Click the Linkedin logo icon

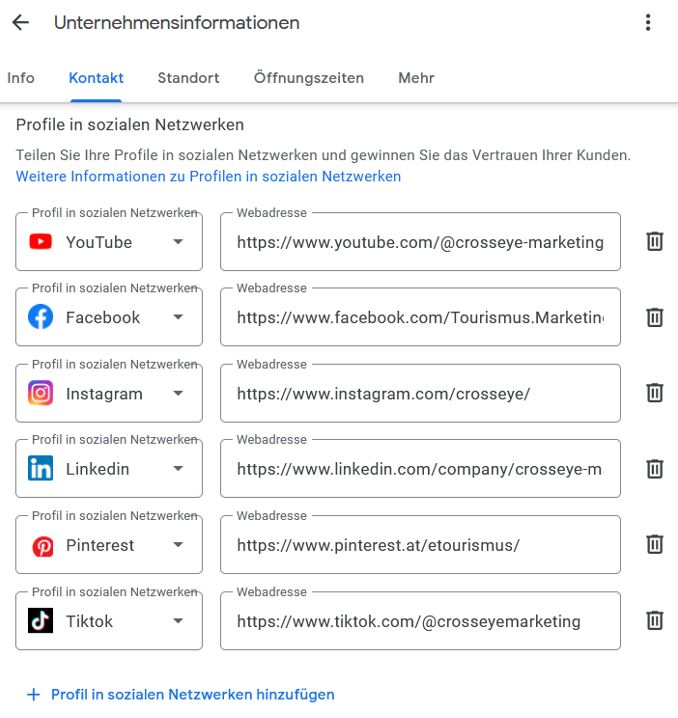pyautogui.click(x=40, y=468)
